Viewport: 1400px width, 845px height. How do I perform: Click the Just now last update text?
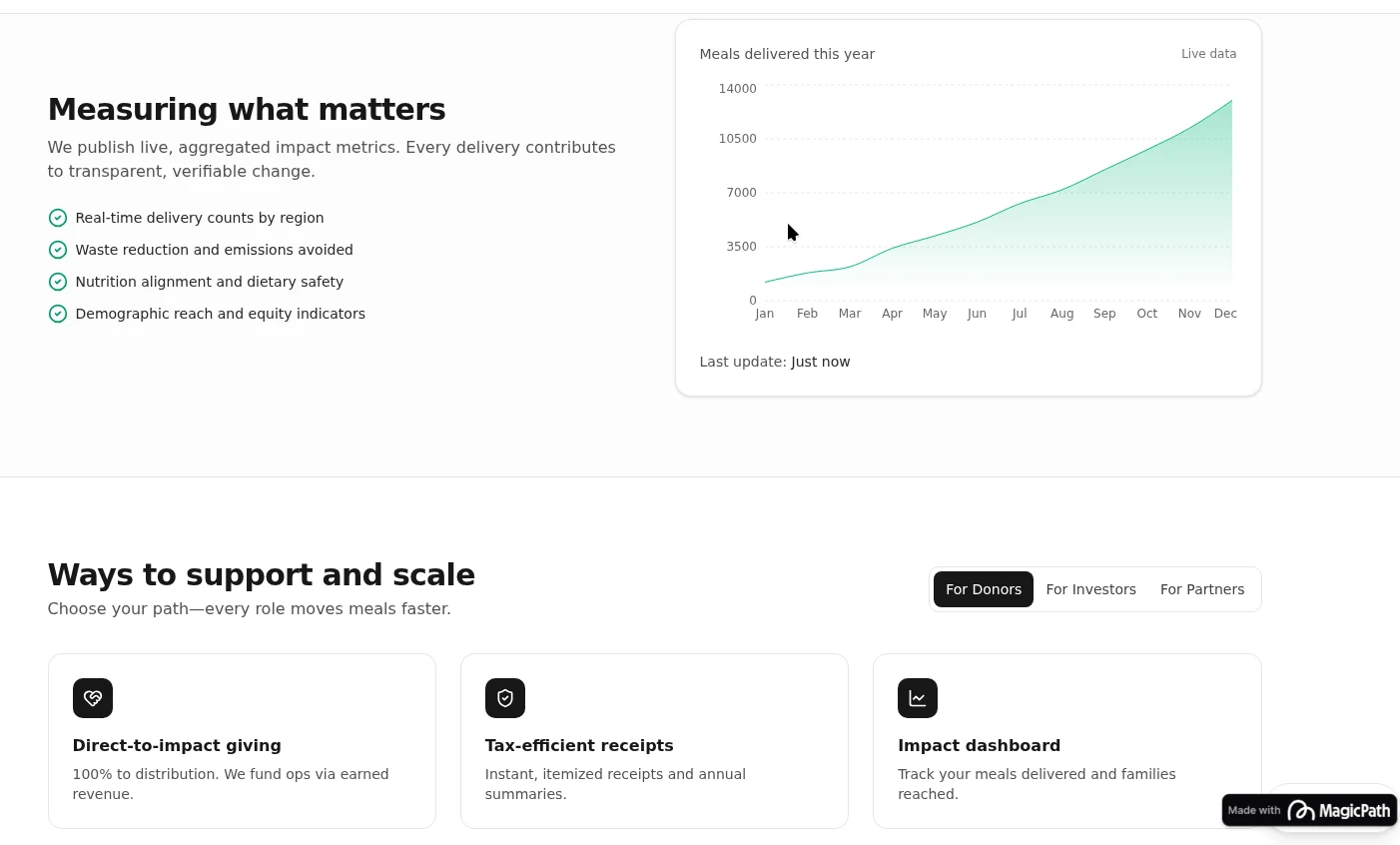pos(821,362)
